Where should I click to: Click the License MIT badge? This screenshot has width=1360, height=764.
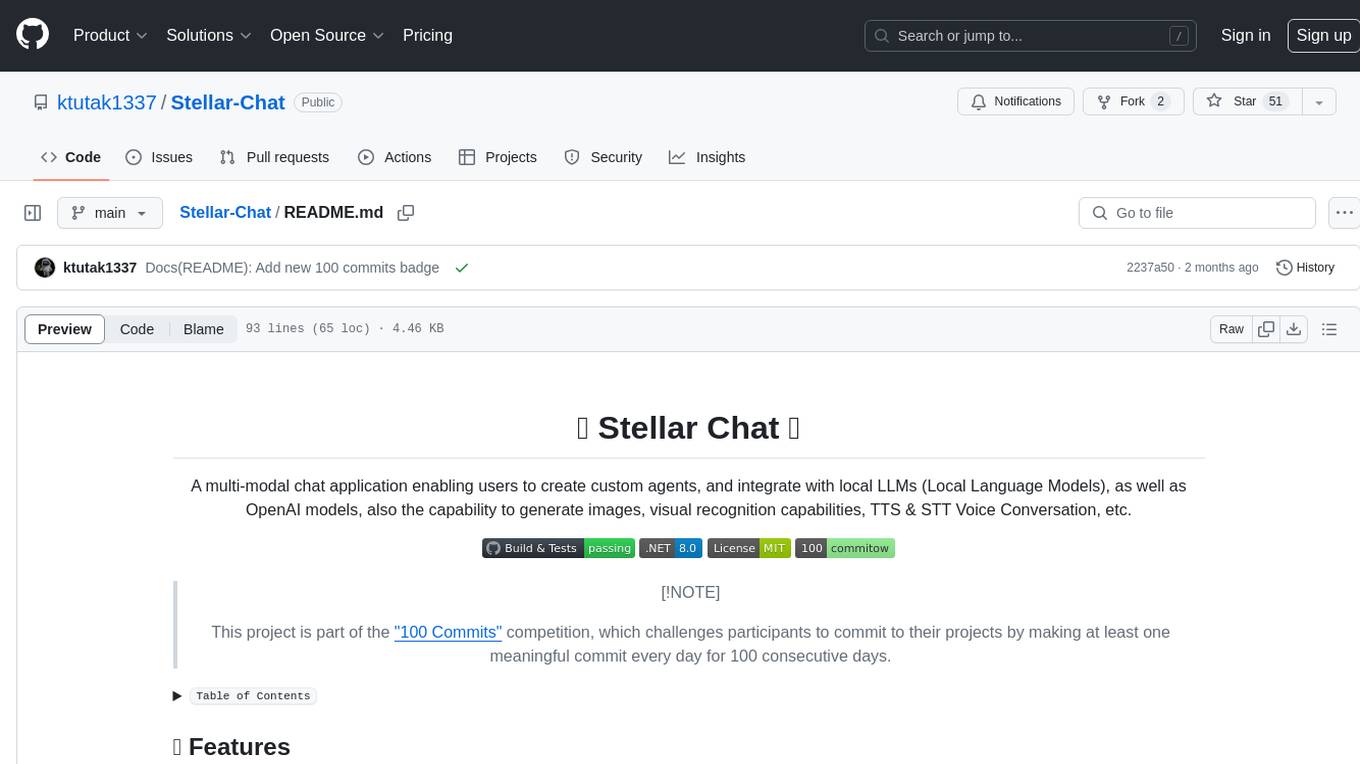click(x=749, y=548)
